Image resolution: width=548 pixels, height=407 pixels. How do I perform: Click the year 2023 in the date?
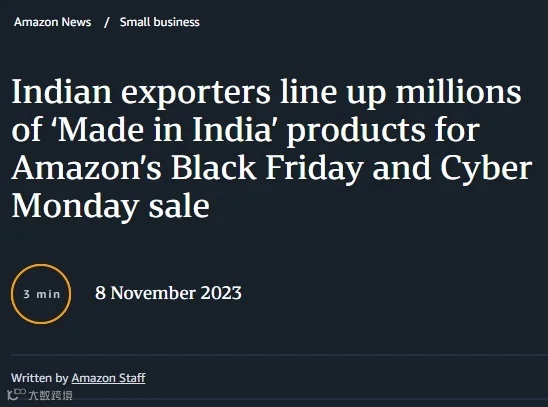pos(221,293)
